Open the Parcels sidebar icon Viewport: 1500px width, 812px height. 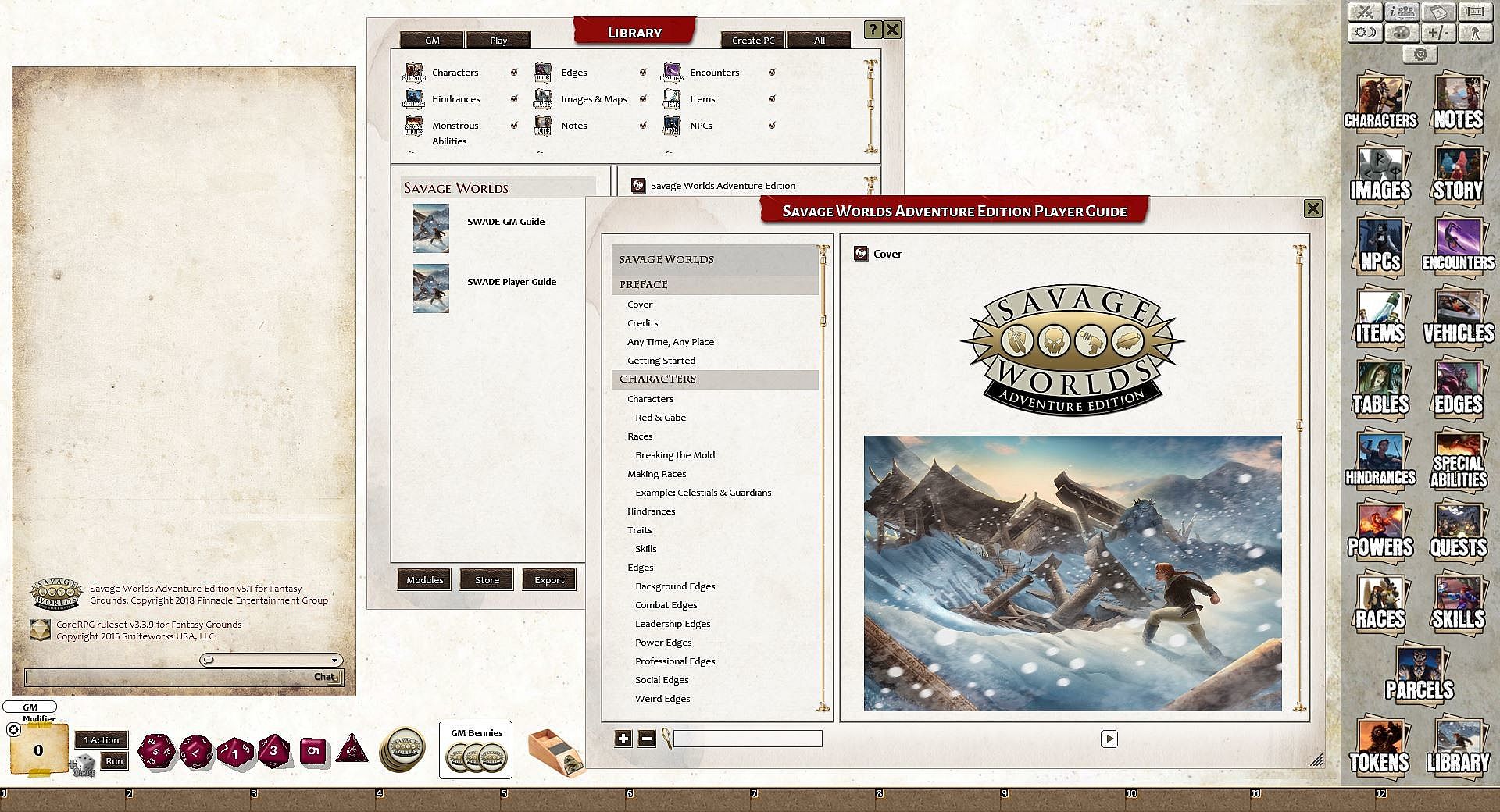(1420, 673)
